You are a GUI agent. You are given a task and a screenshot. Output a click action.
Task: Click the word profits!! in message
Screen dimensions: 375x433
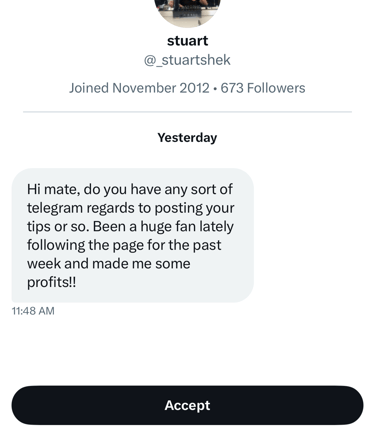pos(52,282)
